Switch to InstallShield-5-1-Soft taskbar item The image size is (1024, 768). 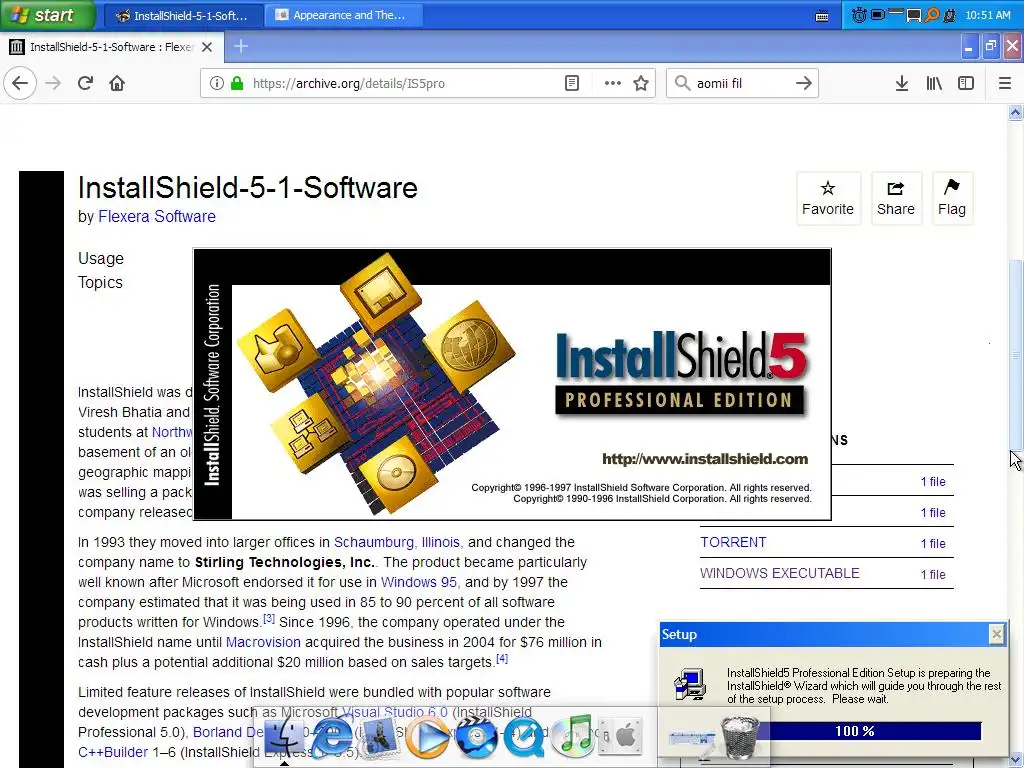tap(183, 15)
